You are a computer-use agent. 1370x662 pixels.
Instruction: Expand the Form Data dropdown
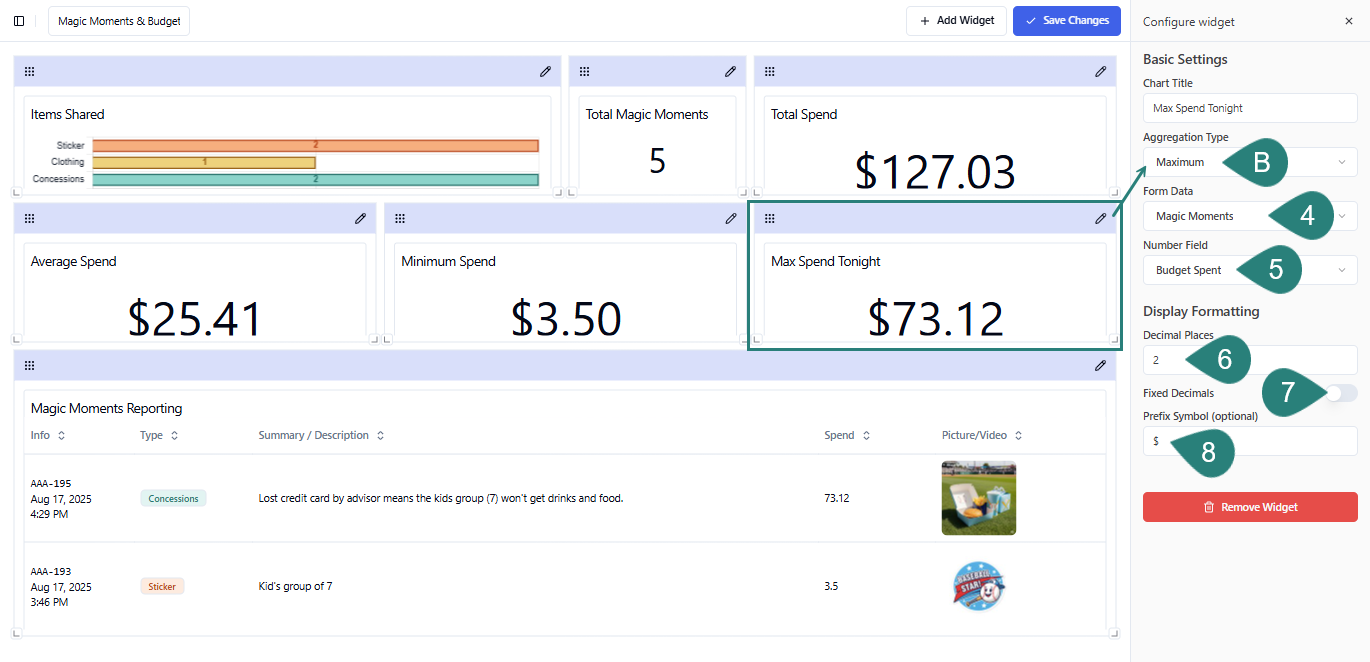1342,216
